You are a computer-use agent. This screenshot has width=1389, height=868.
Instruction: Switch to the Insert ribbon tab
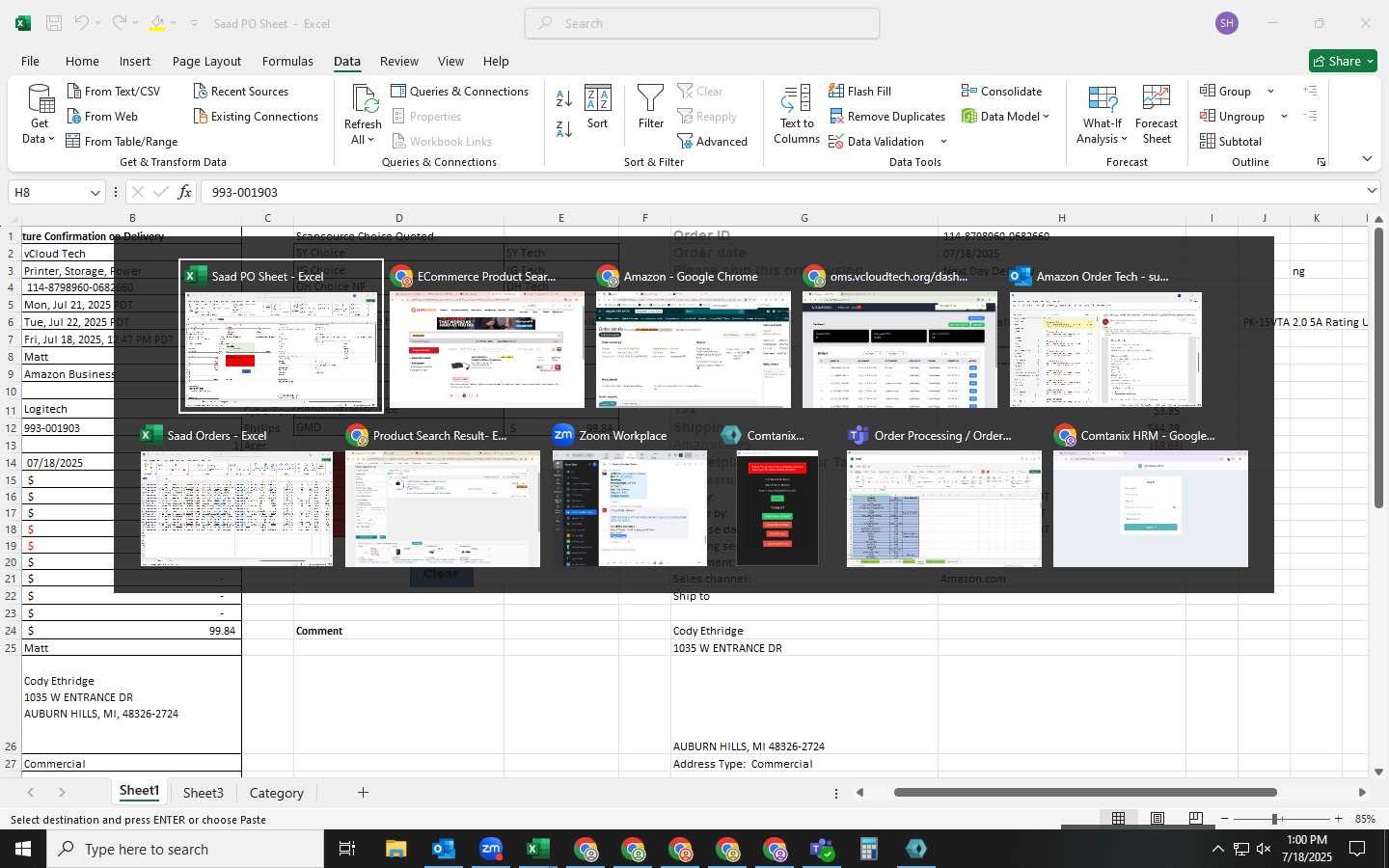coord(135,61)
